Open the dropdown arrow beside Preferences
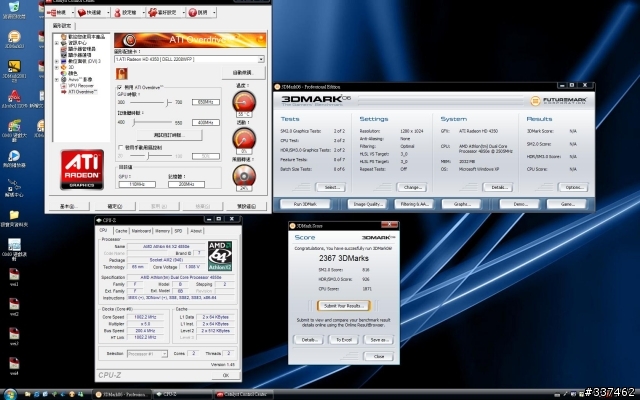The image size is (640, 400). 183,13
